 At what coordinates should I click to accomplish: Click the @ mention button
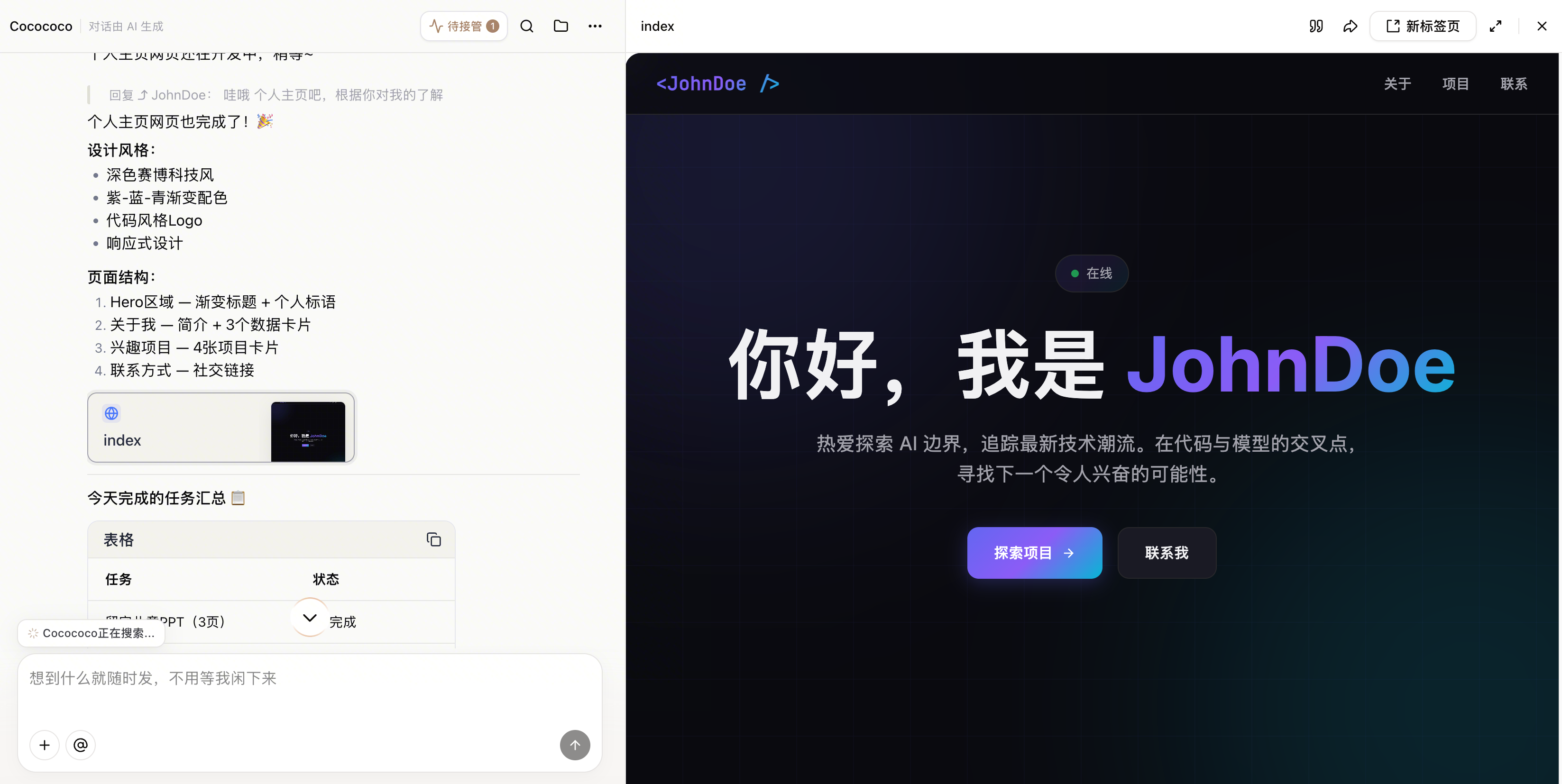coord(81,745)
